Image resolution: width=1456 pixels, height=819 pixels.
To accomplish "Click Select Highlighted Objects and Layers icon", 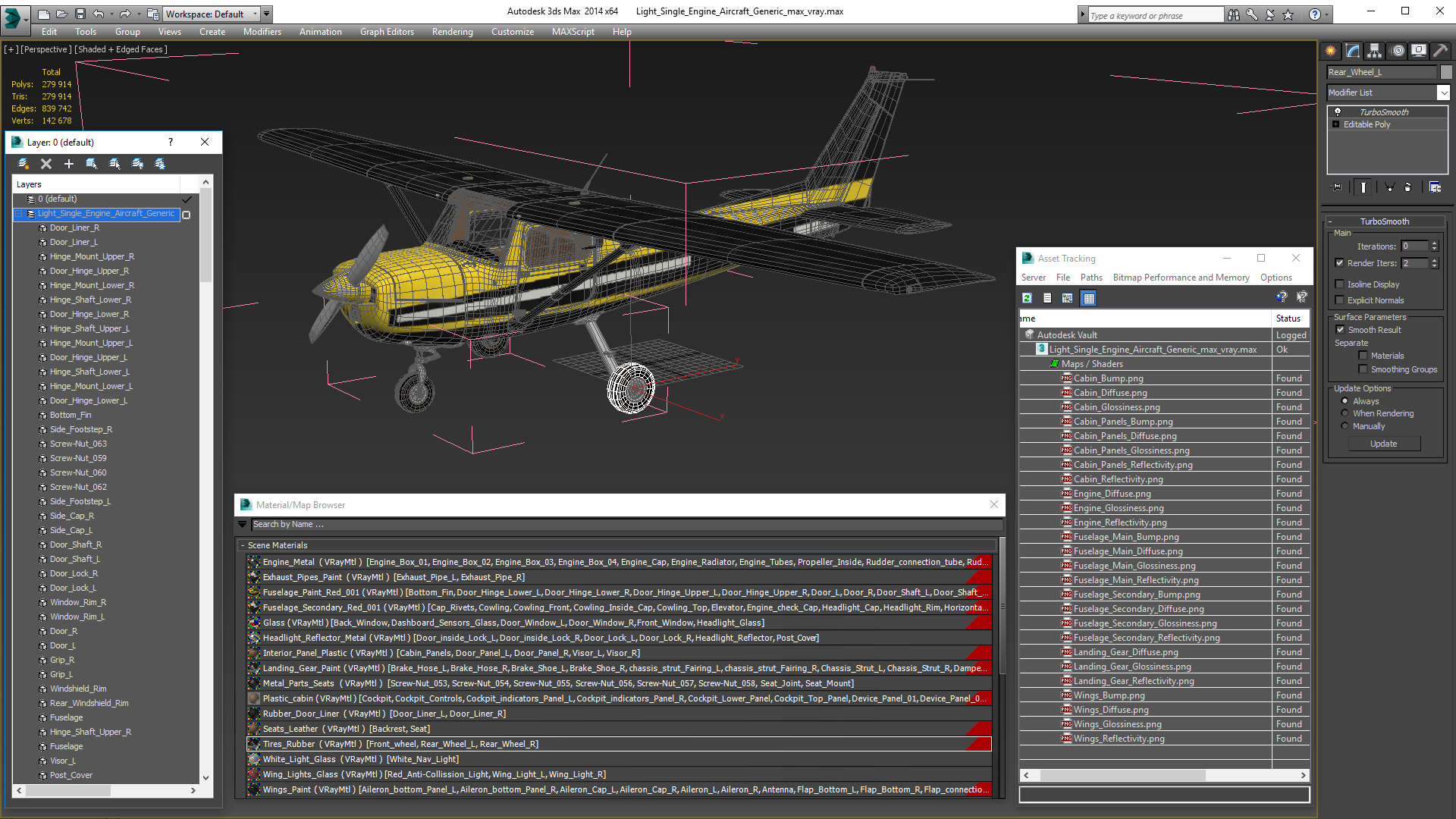I will click(92, 164).
